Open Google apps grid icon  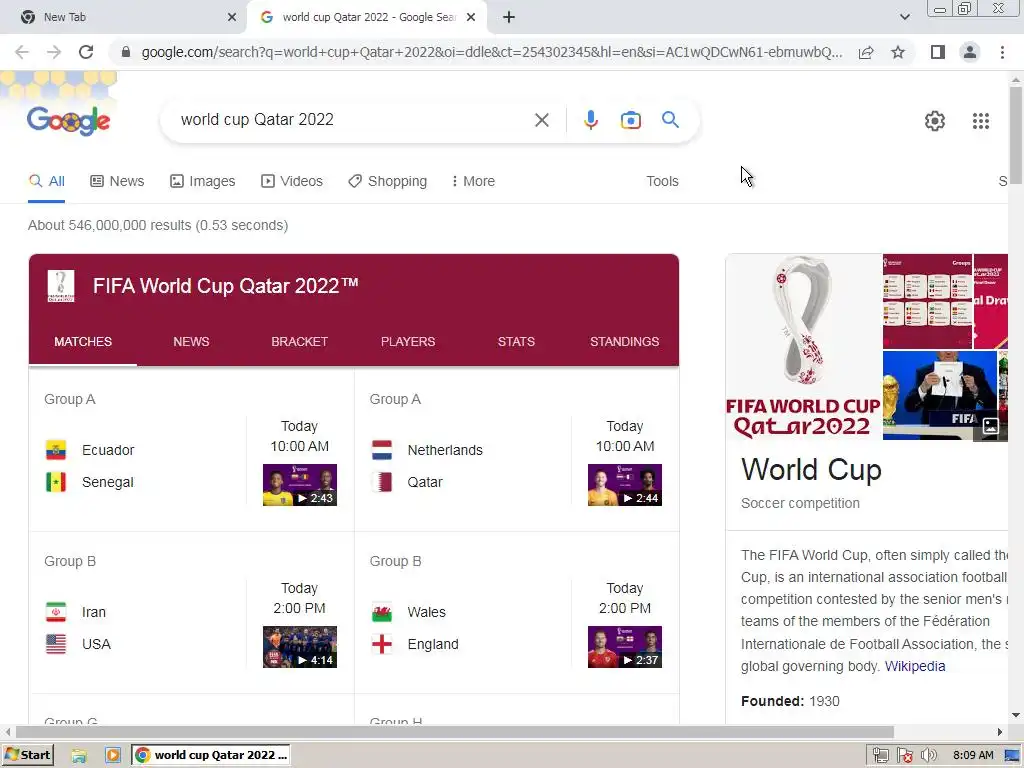tap(980, 121)
